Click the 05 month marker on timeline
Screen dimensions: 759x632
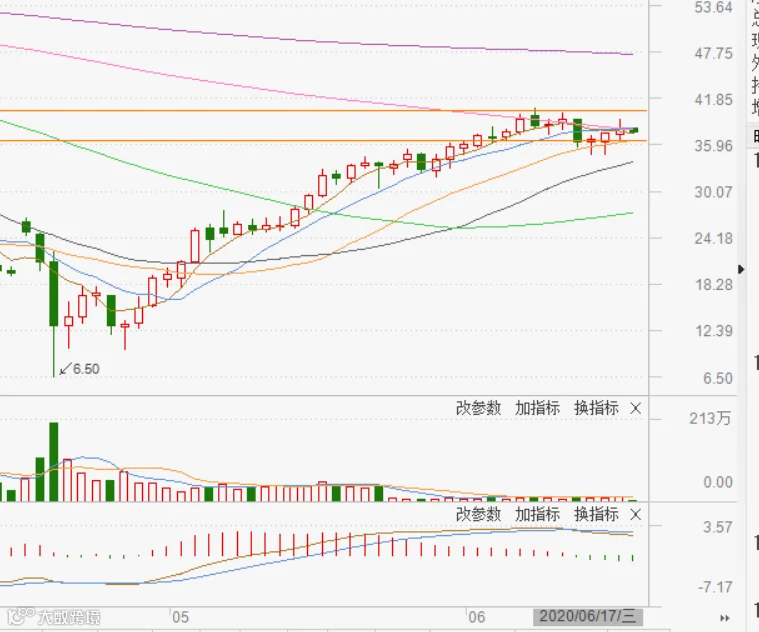click(180, 617)
